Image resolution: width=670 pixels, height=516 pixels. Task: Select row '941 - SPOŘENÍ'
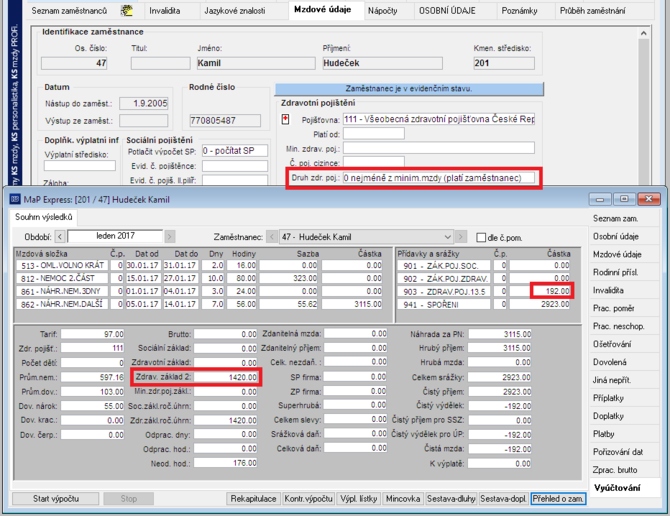[x=484, y=304]
